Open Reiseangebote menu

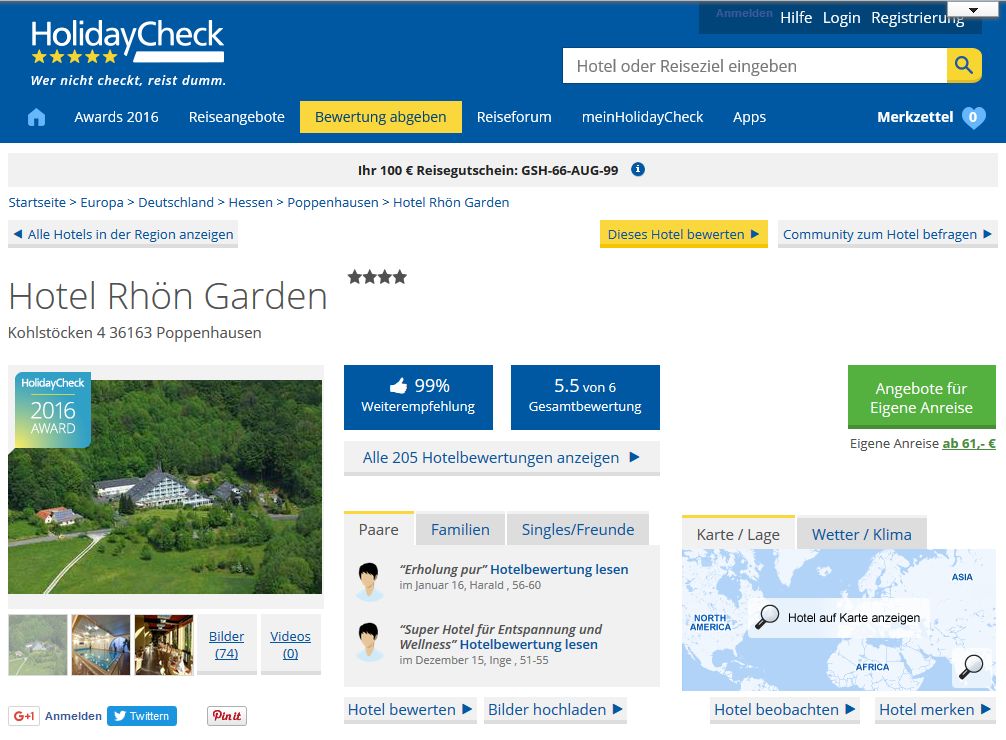pyautogui.click(x=237, y=117)
